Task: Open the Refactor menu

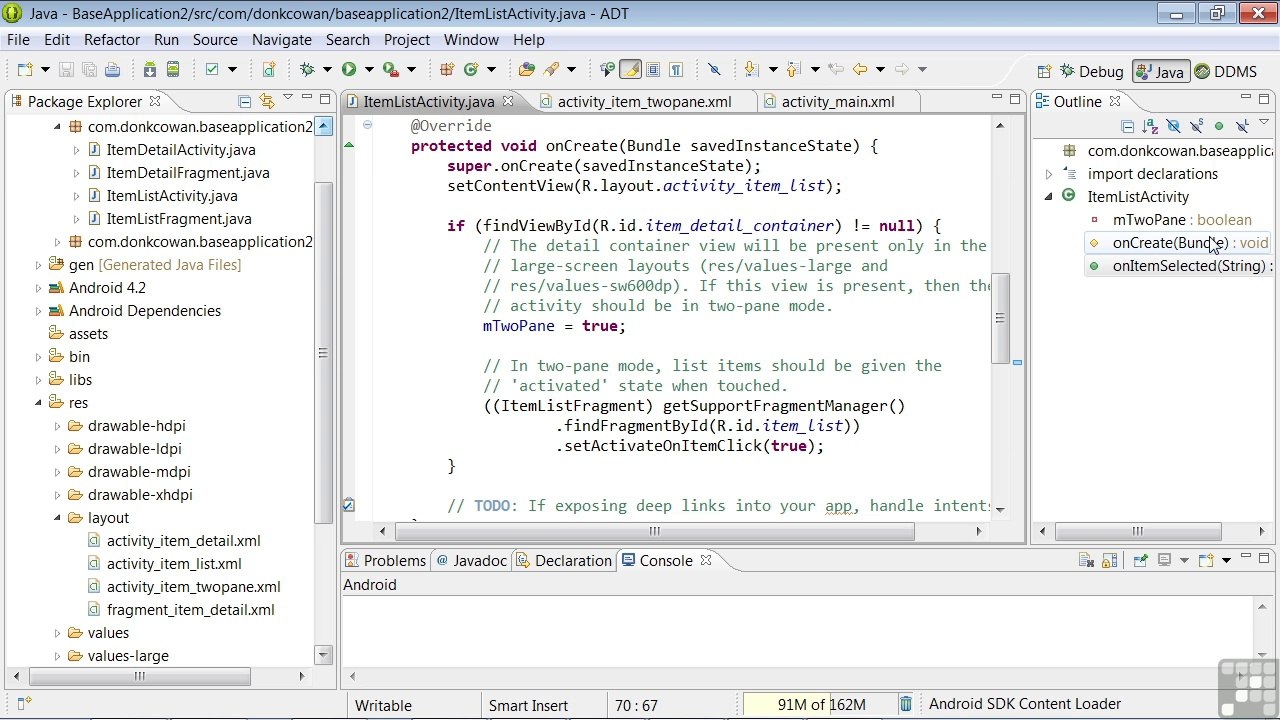Action: click(112, 40)
